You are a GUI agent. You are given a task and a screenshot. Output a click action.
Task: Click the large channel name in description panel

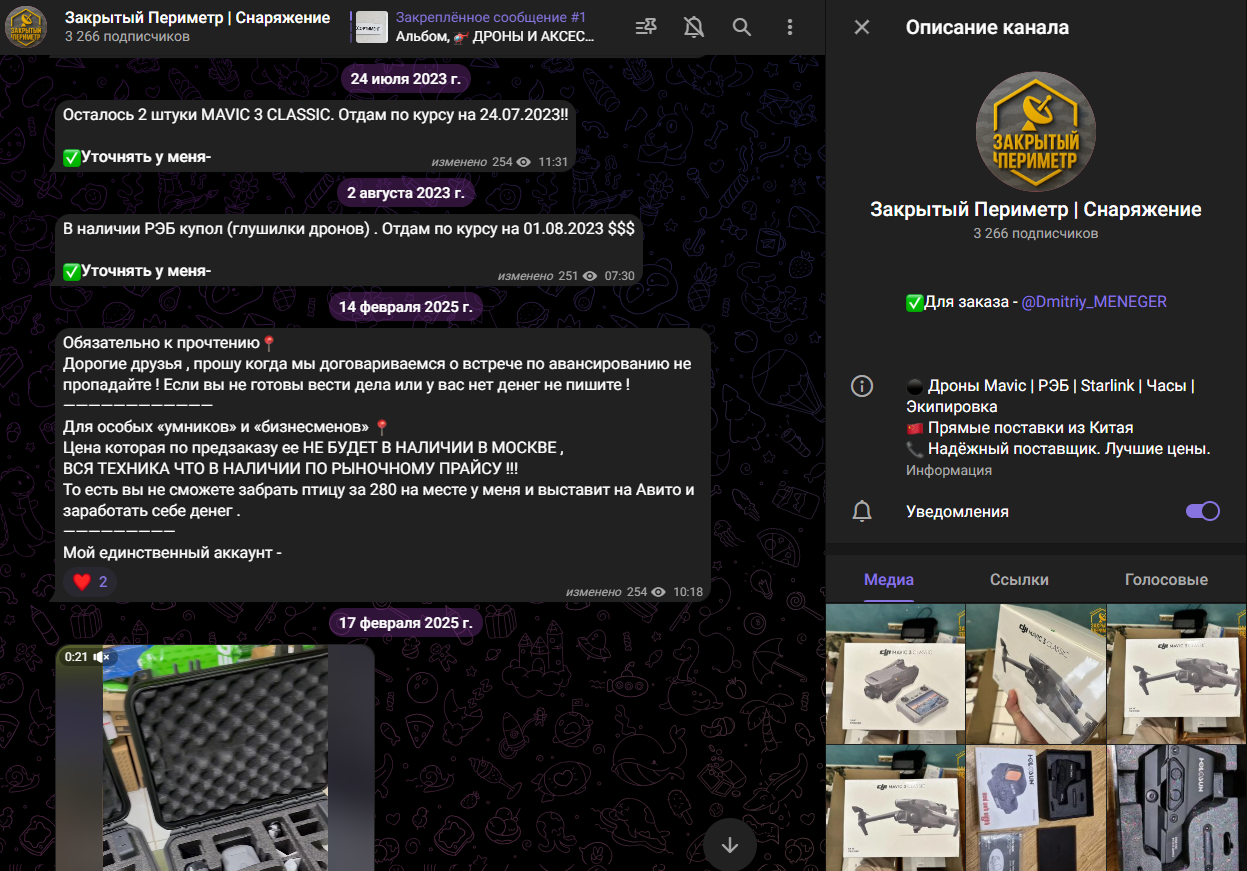click(x=1036, y=209)
